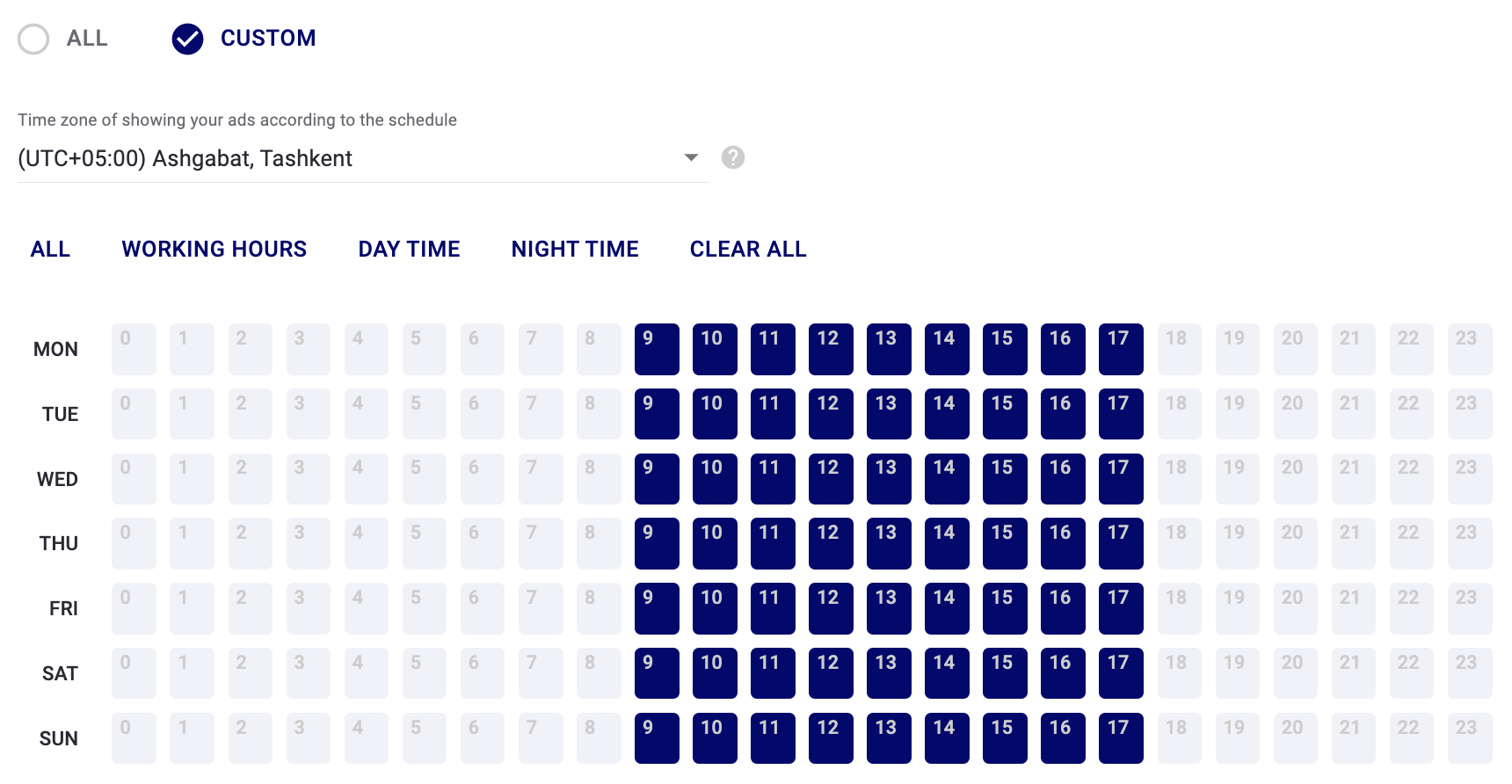1512x784 pixels.
Task: Disable hour 14 on Sunday
Action: click(x=947, y=738)
